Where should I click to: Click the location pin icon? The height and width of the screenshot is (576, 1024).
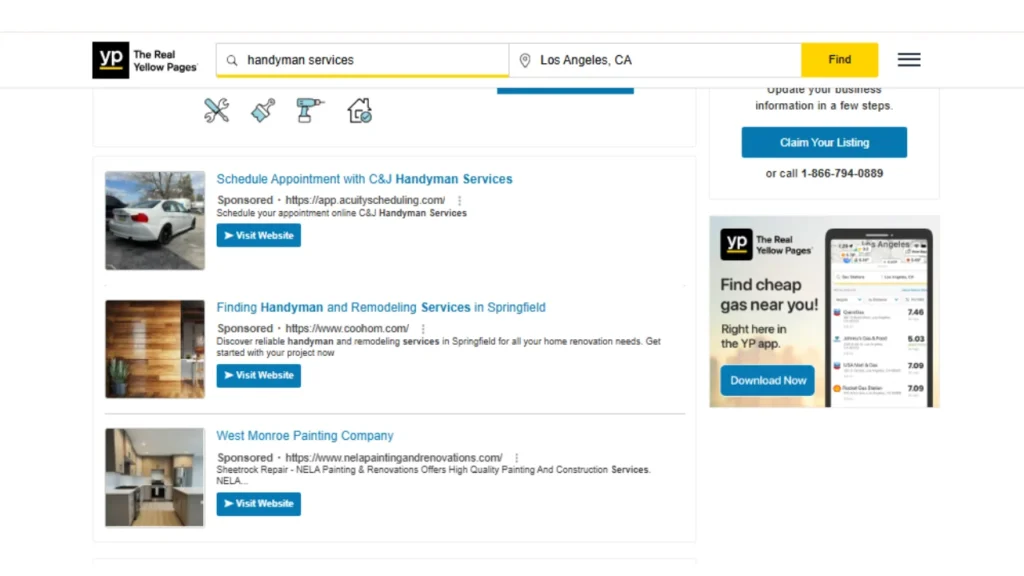525,60
